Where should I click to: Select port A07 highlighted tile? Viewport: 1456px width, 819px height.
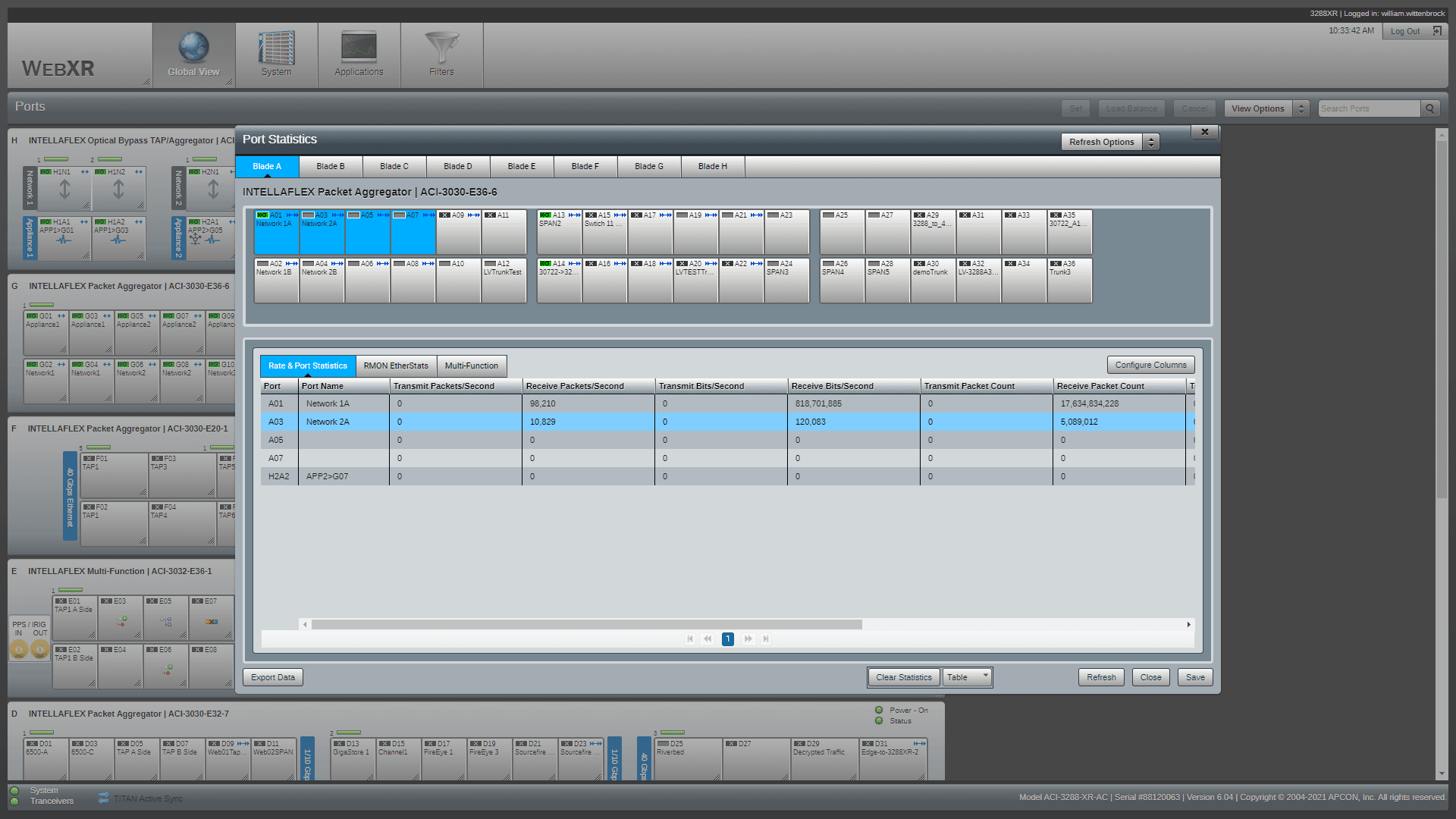tap(413, 232)
